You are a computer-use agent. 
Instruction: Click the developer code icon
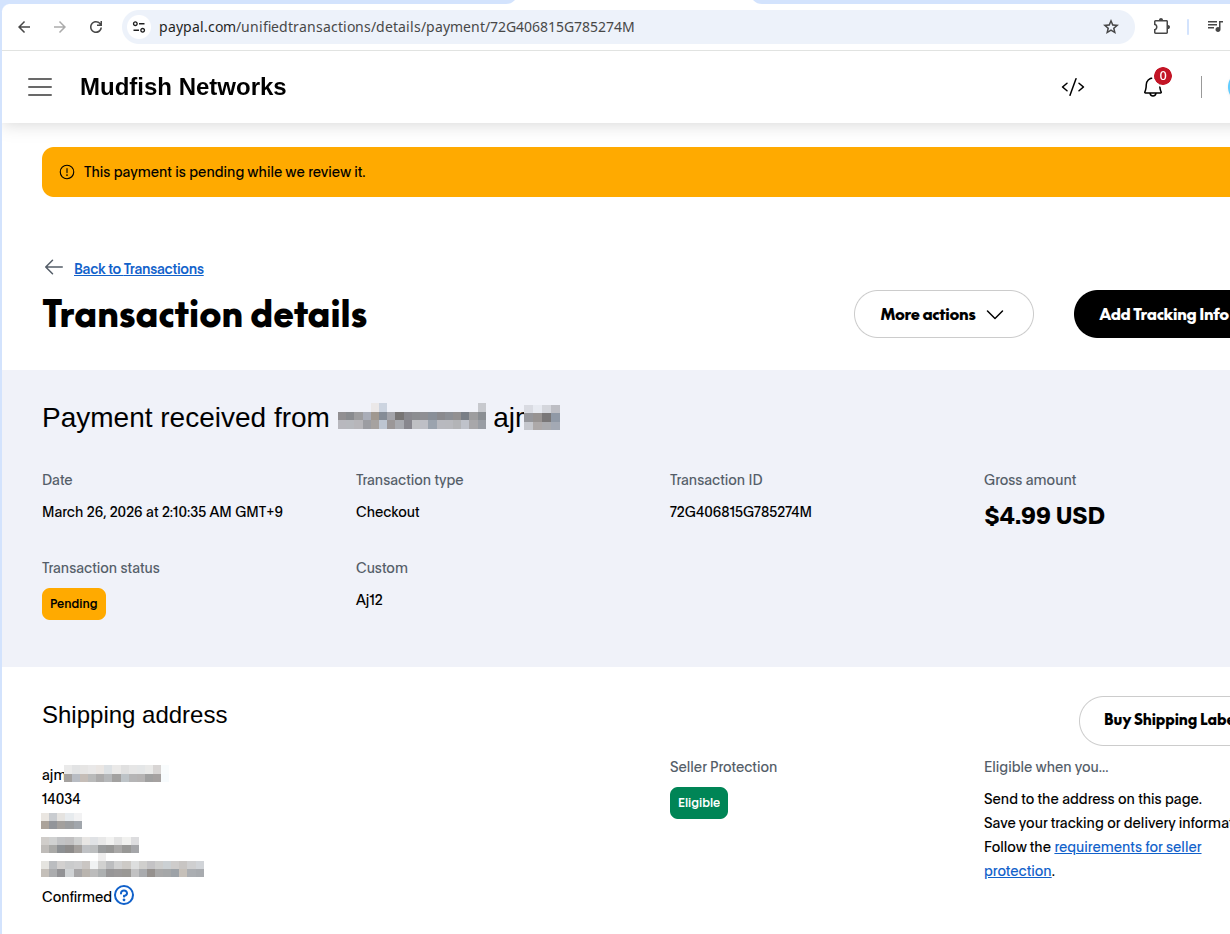click(x=1072, y=87)
